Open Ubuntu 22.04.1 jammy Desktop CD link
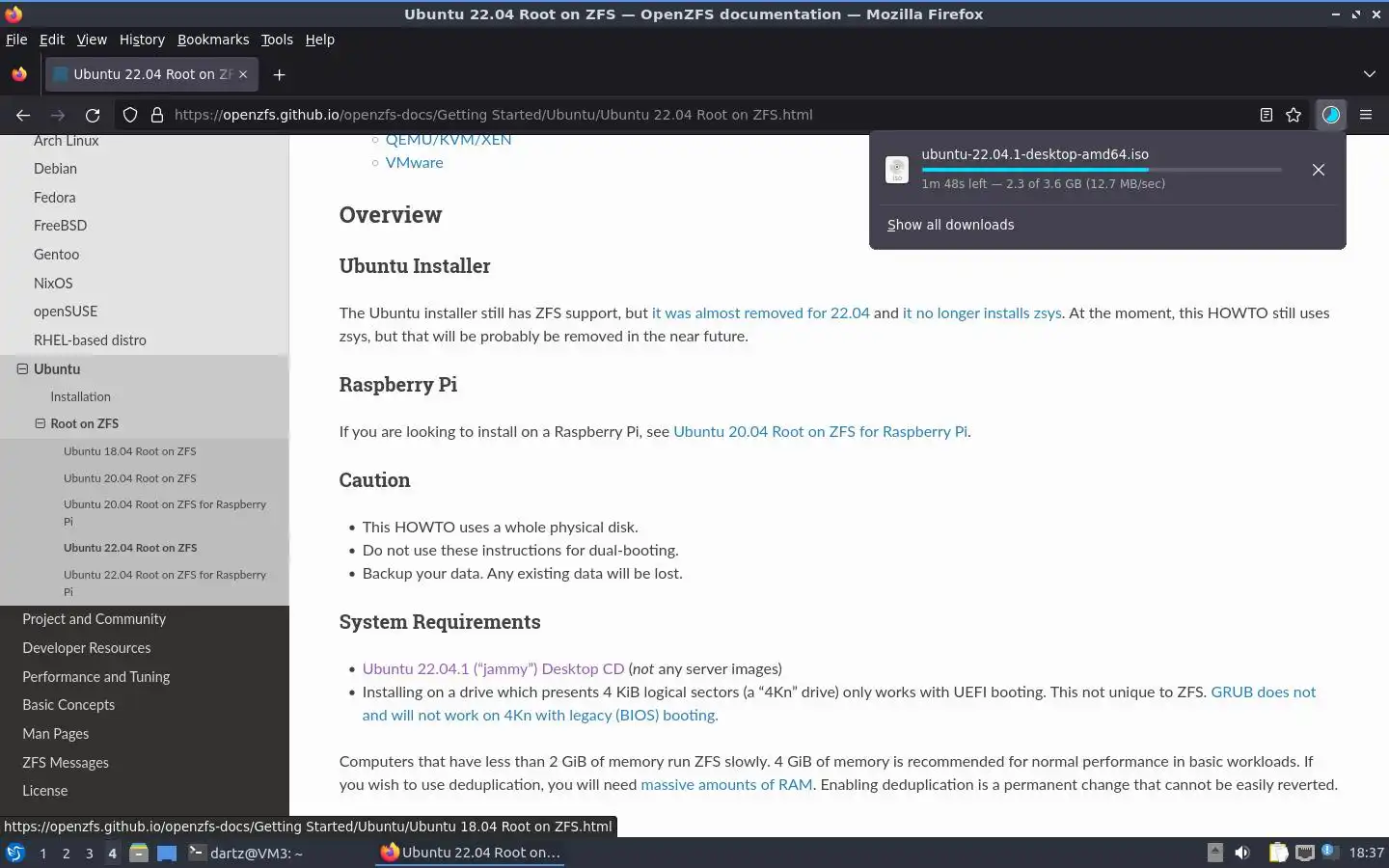 coord(493,669)
